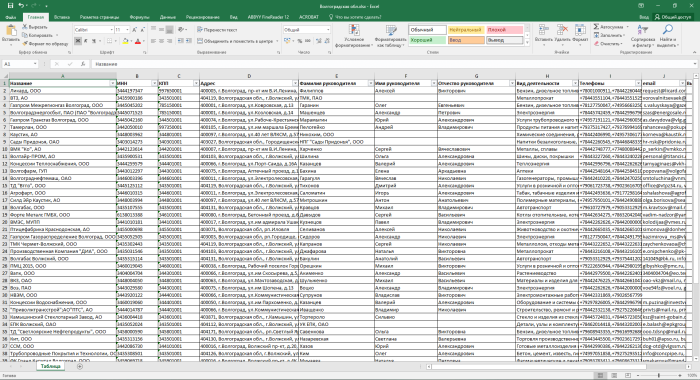The height and width of the screenshot is (380, 700).
Task: Click the Общий доступ share button
Action: [673, 17]
